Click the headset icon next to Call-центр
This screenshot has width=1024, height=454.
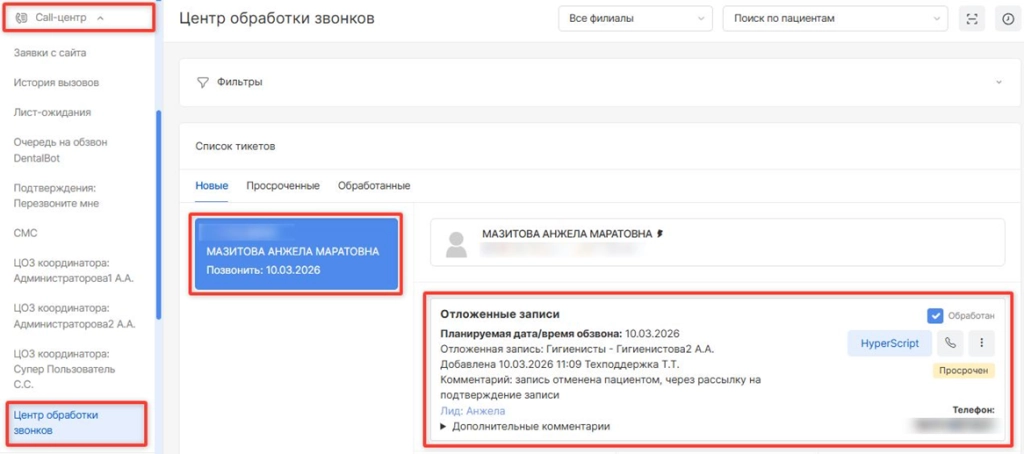tap(22, 18)
